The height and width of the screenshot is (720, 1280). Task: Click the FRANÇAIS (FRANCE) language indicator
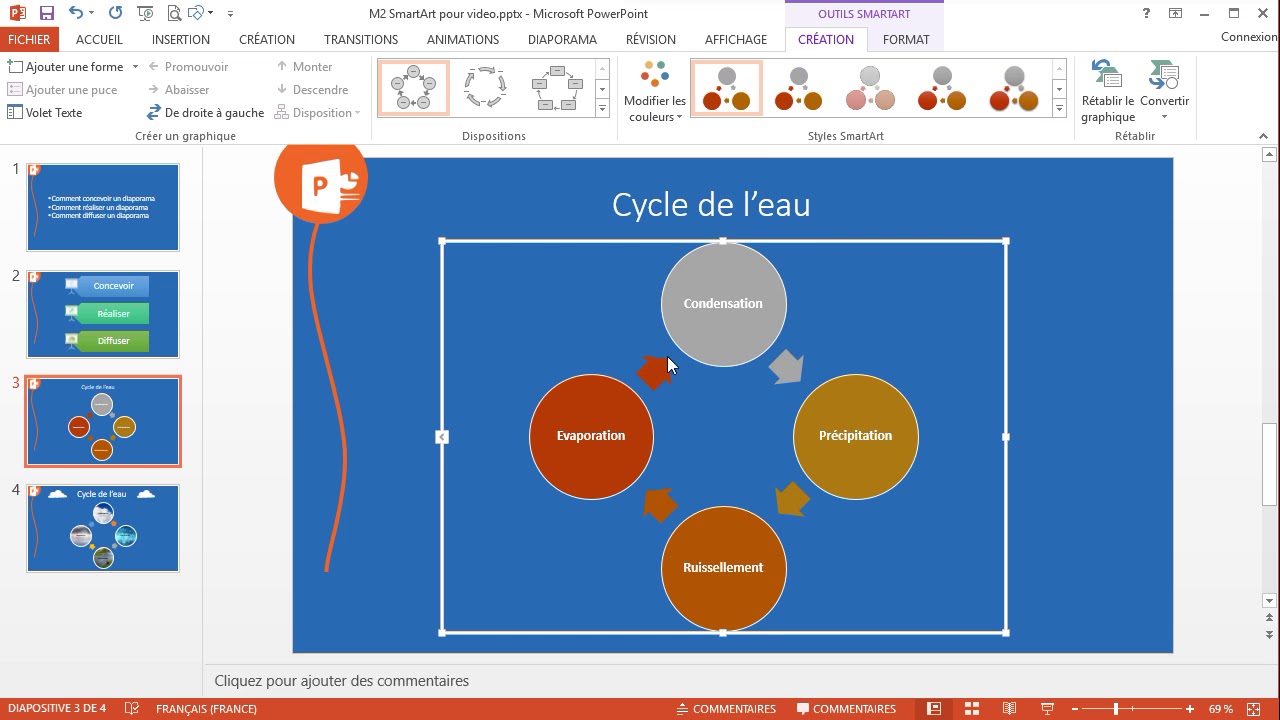point(206,709)
